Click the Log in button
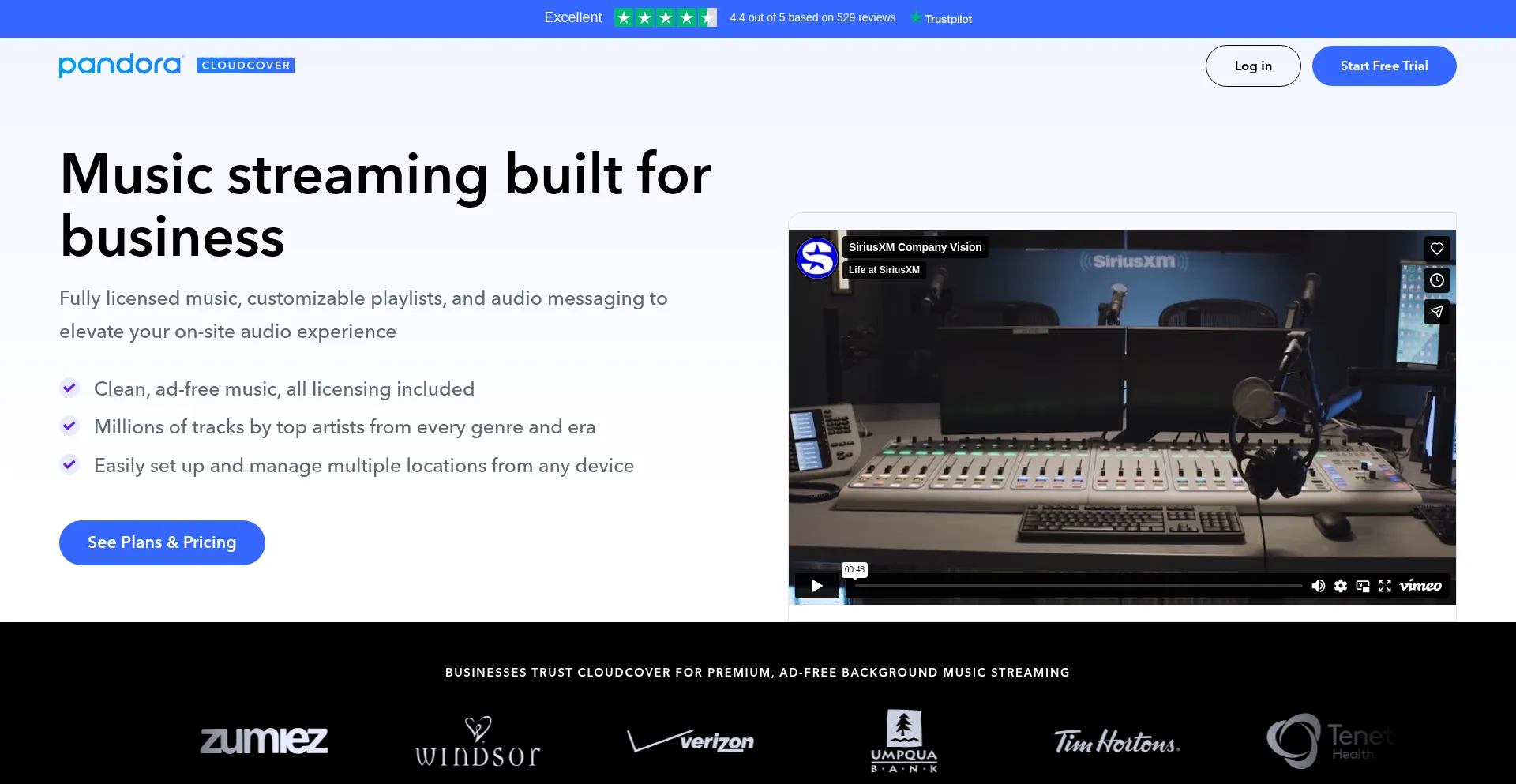Image resolution: width=1516 pixels, height=784 pixels. (1253, 66)
